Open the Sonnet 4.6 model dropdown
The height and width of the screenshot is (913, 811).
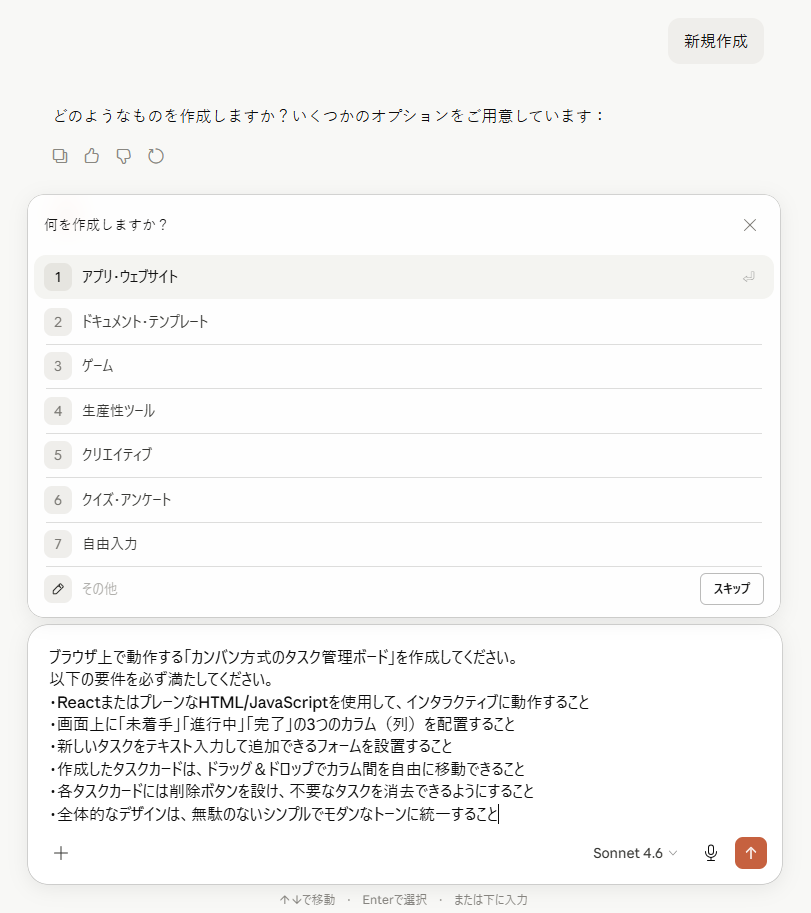click(635, 853)
